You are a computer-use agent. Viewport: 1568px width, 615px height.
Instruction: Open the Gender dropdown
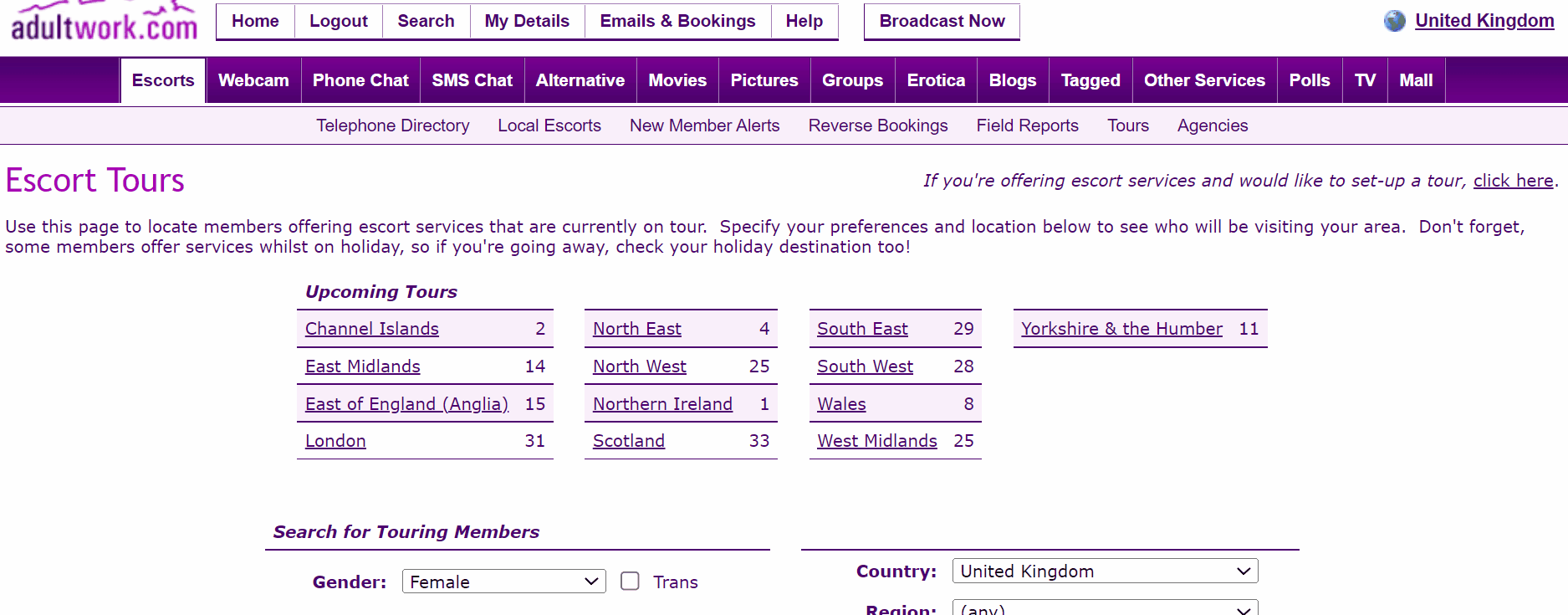(x=503, y=582)
